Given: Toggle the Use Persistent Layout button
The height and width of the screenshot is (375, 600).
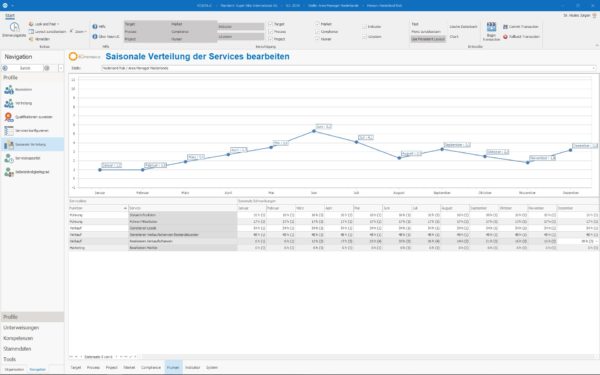Looking at the screenshot, I should point(428,39).
